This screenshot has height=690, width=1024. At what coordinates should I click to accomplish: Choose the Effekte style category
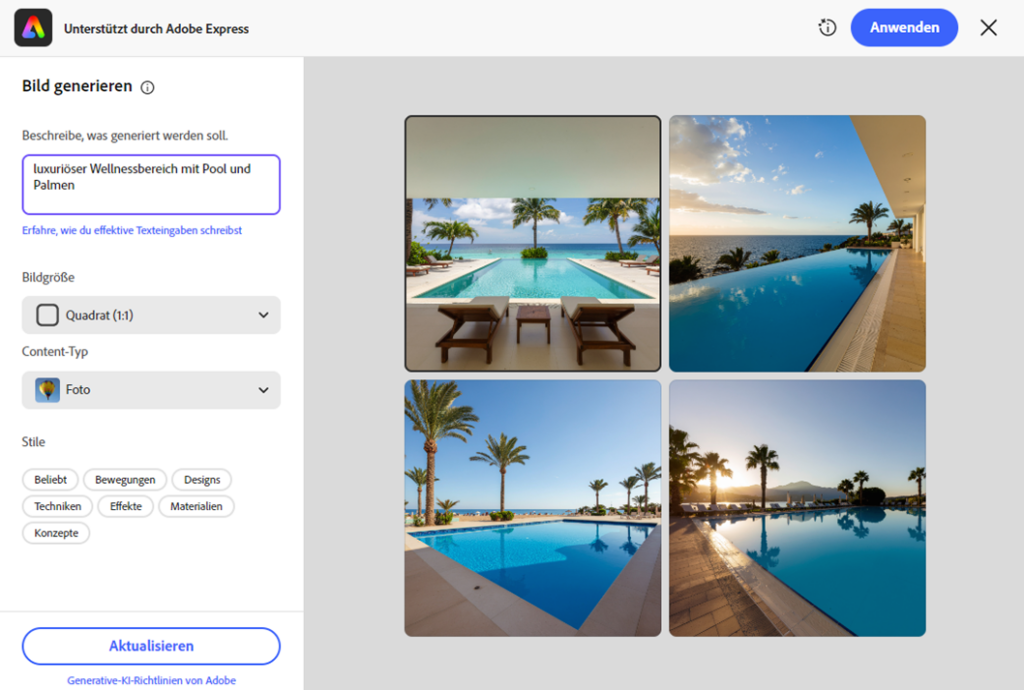(126, 506)
